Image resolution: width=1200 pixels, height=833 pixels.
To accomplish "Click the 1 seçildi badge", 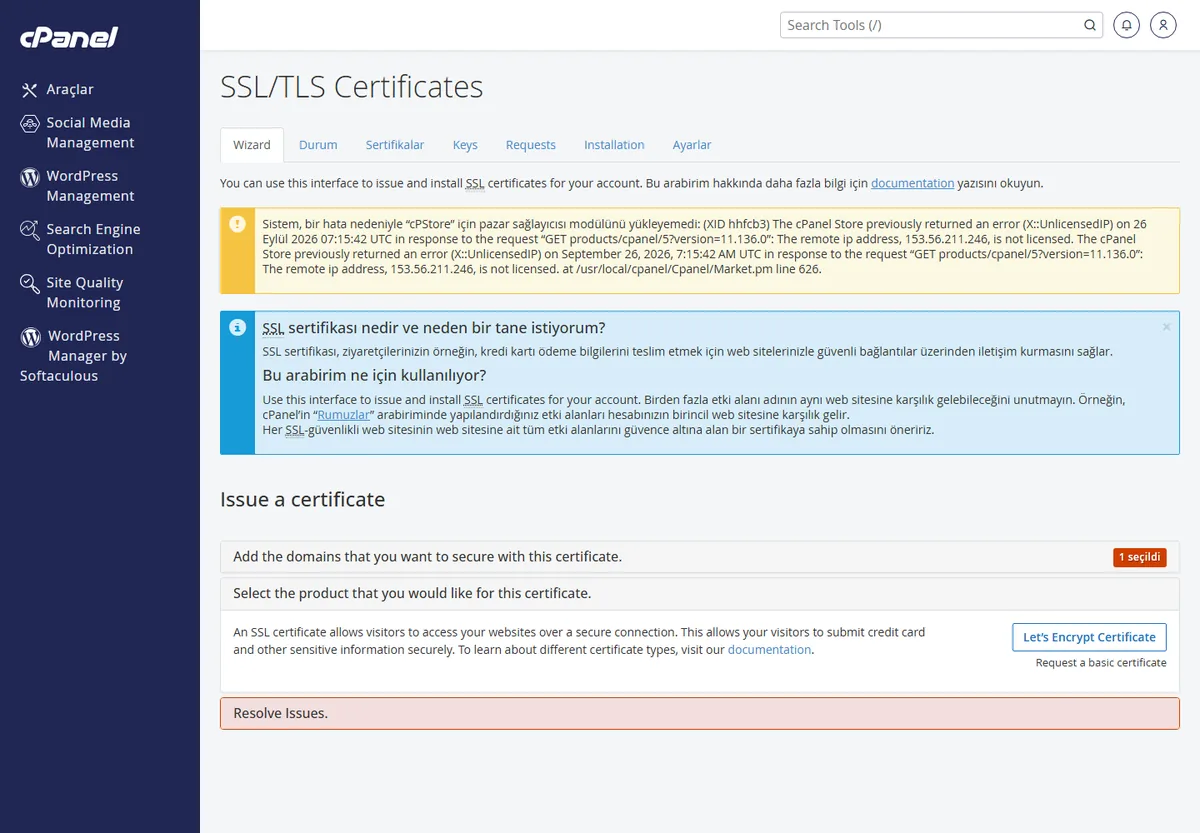I will pos(1140,557).
